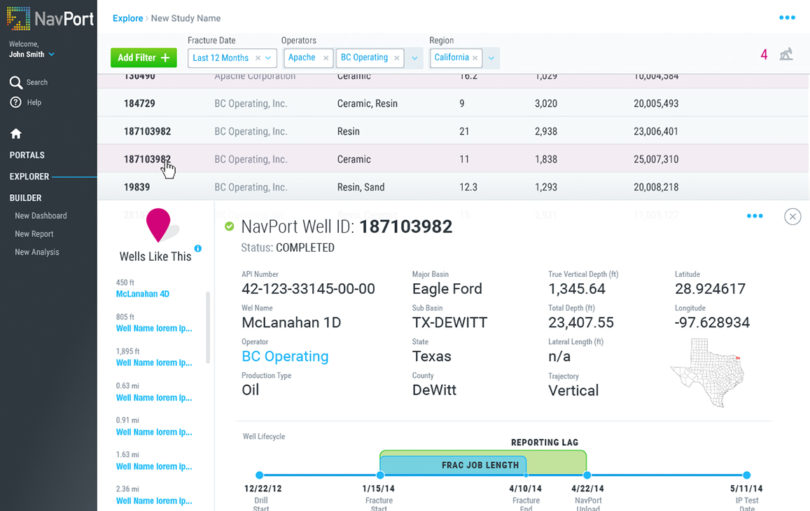Screen dimensions: 810x511
Task: Click the Texas map thumbnail
Action: point(708,372)
